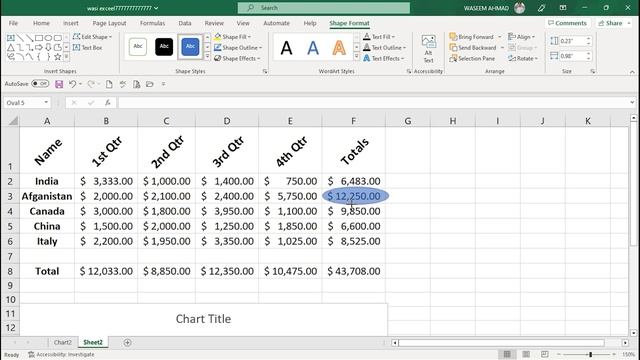The height and width of the screenshot is (360, 640).
Task: Switch to the Home ribbon tab
Action: point(41,23)
